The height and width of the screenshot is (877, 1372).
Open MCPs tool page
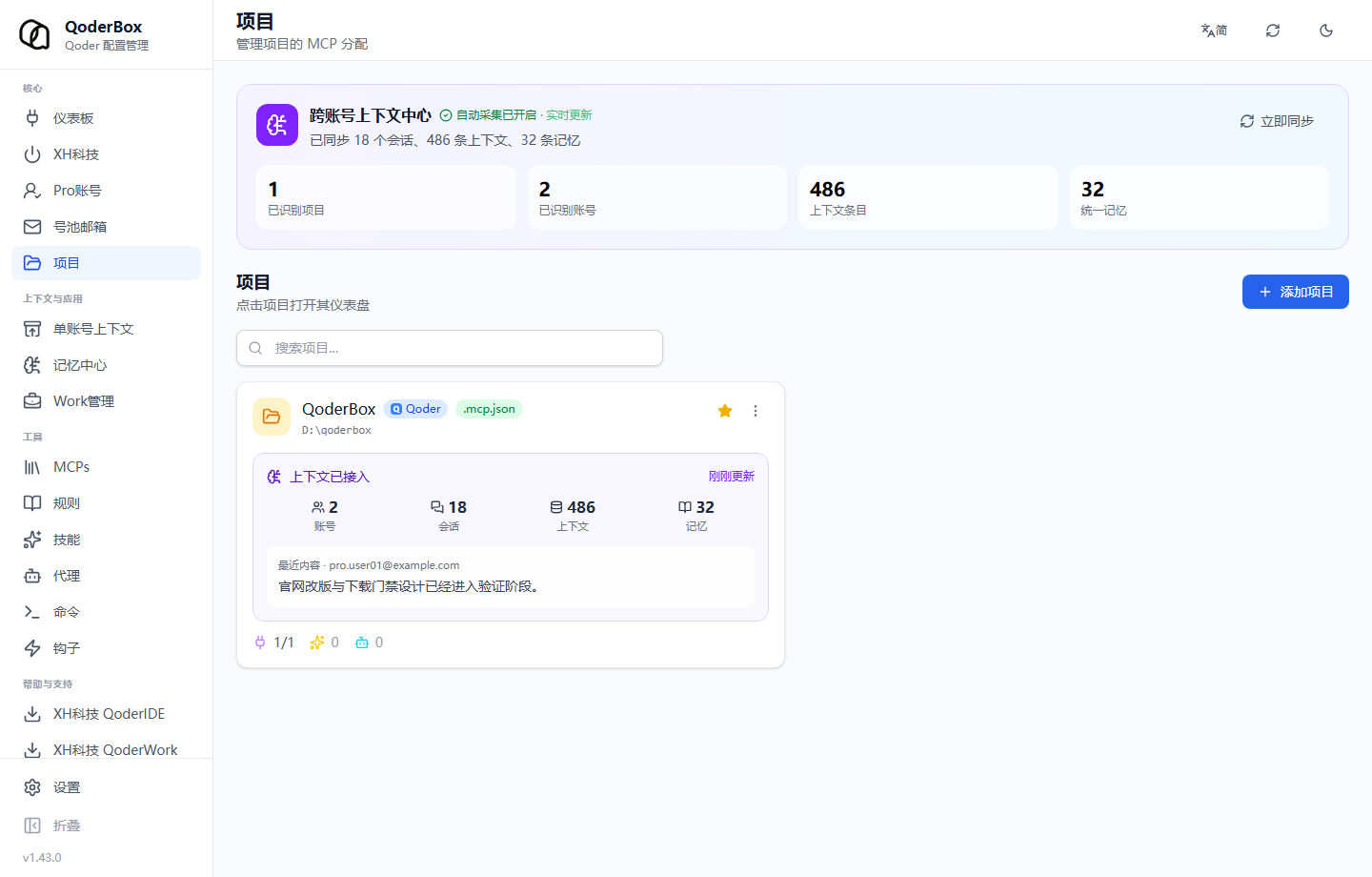106,467
